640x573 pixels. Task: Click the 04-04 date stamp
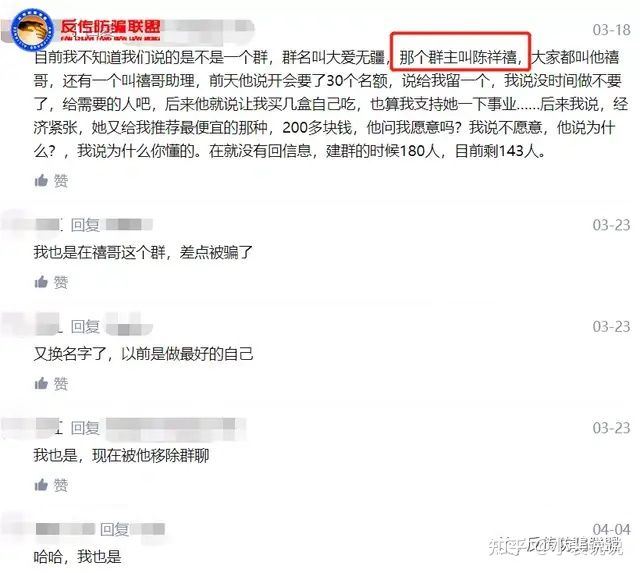[611, 529]
